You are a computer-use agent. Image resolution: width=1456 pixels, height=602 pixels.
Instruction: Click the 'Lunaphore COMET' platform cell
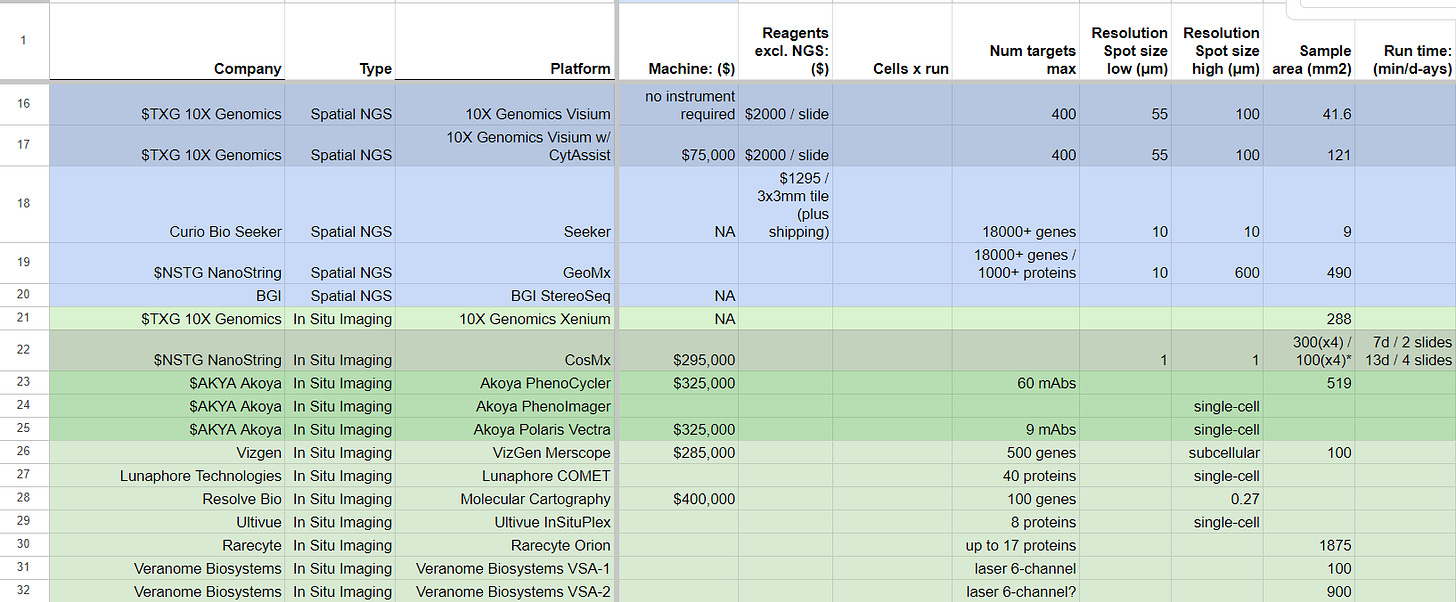click(x=505, y=475)
